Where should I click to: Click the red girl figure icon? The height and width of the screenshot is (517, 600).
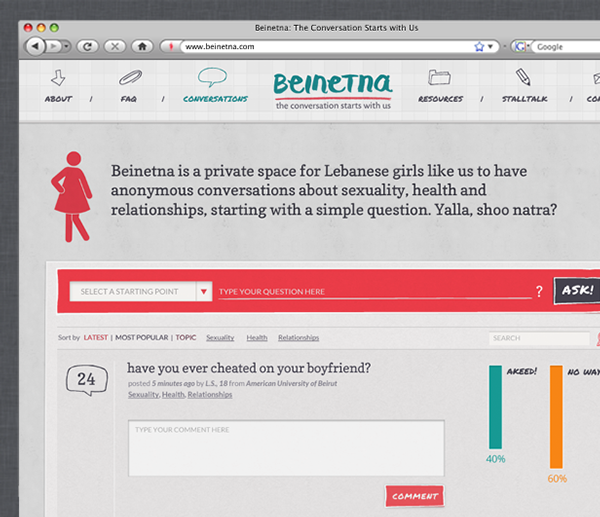coord(72,197)
